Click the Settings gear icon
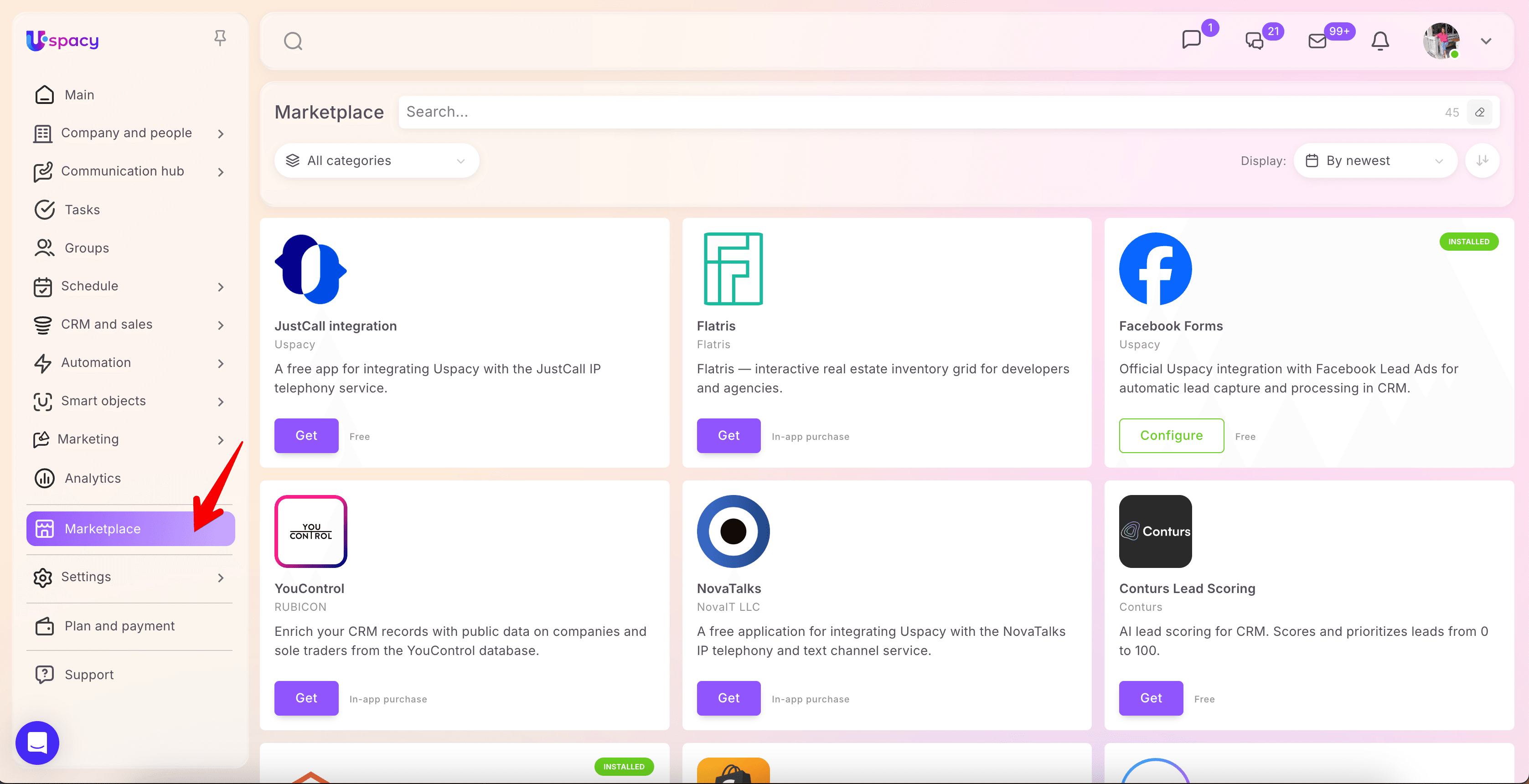Image resolution: width=1529 pixels, height=784 pixels. (43, 578)
